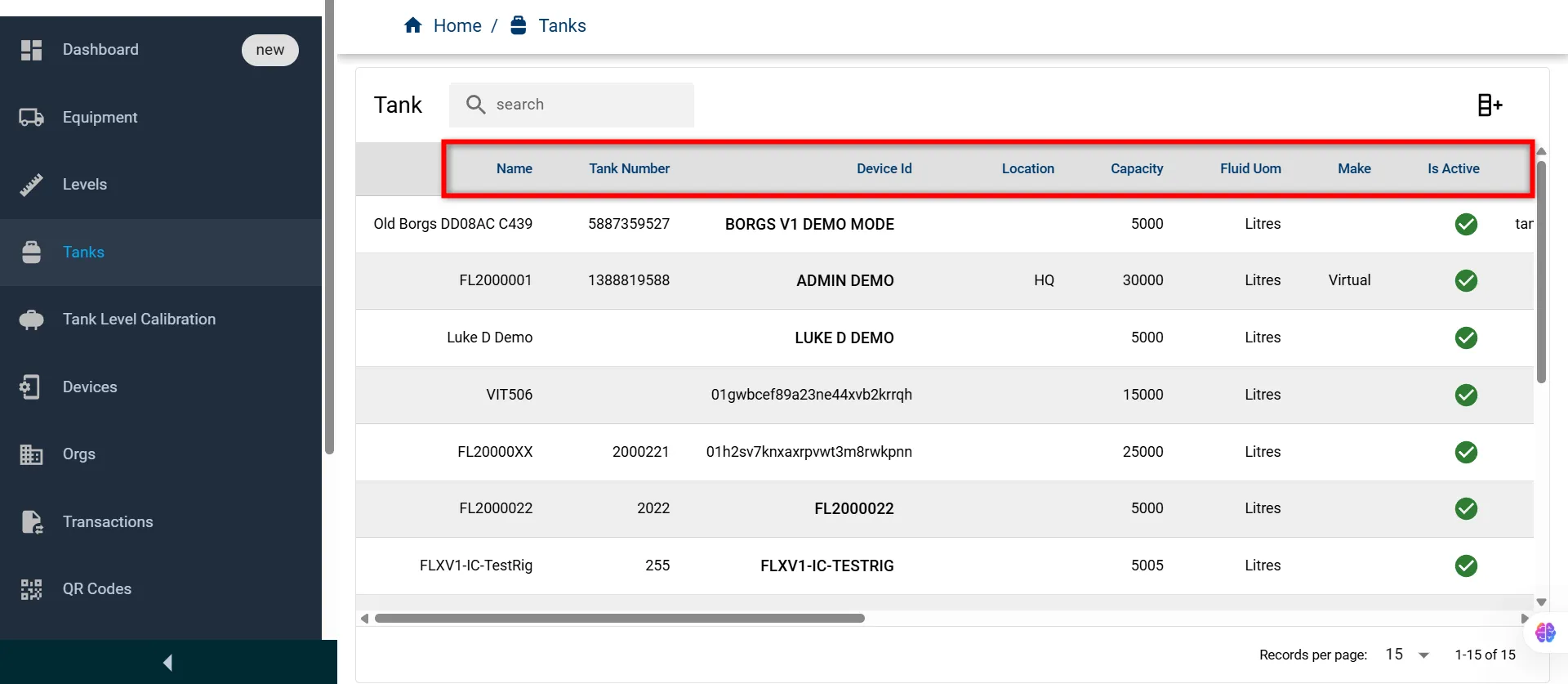This screenshot has width=1568, height=684.
Task: Click the Virtual make cell
Action: coord(1349,280)
